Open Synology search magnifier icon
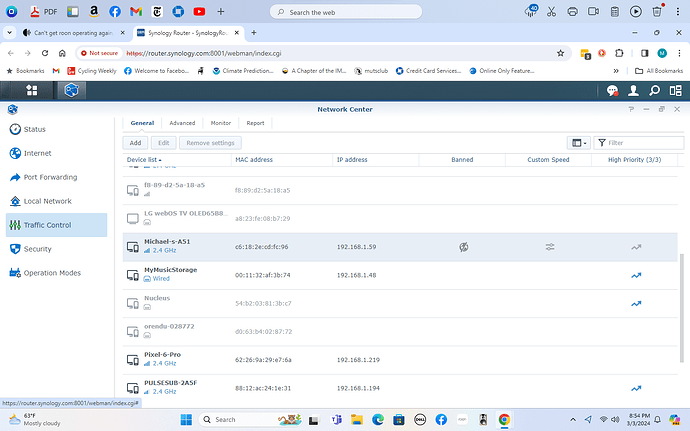The width and height of the screenshot is (690, 431). pyautogui.click(x=654, y=91)
